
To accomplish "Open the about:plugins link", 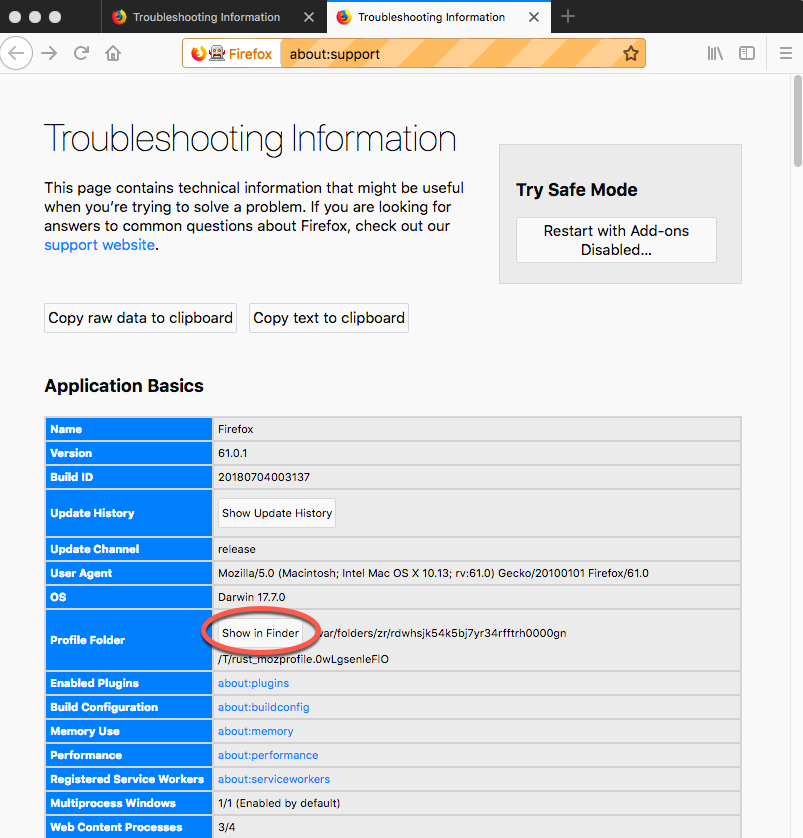I will [253, 683].
